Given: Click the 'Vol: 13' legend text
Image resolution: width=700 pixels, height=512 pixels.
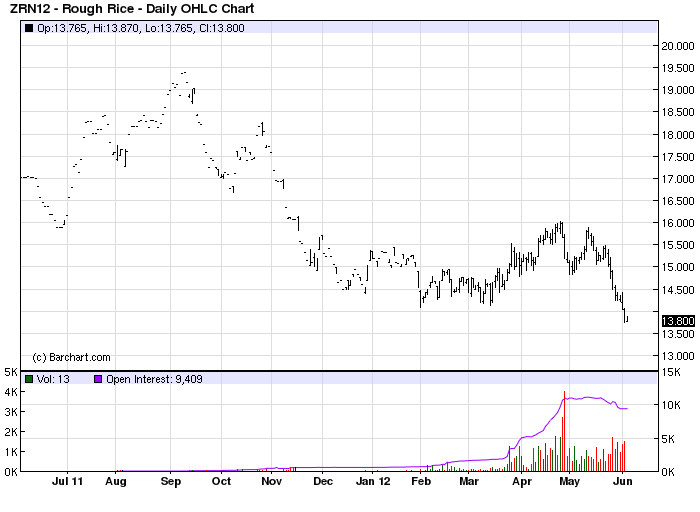Looking at the screenshot, I should [53, 379].
